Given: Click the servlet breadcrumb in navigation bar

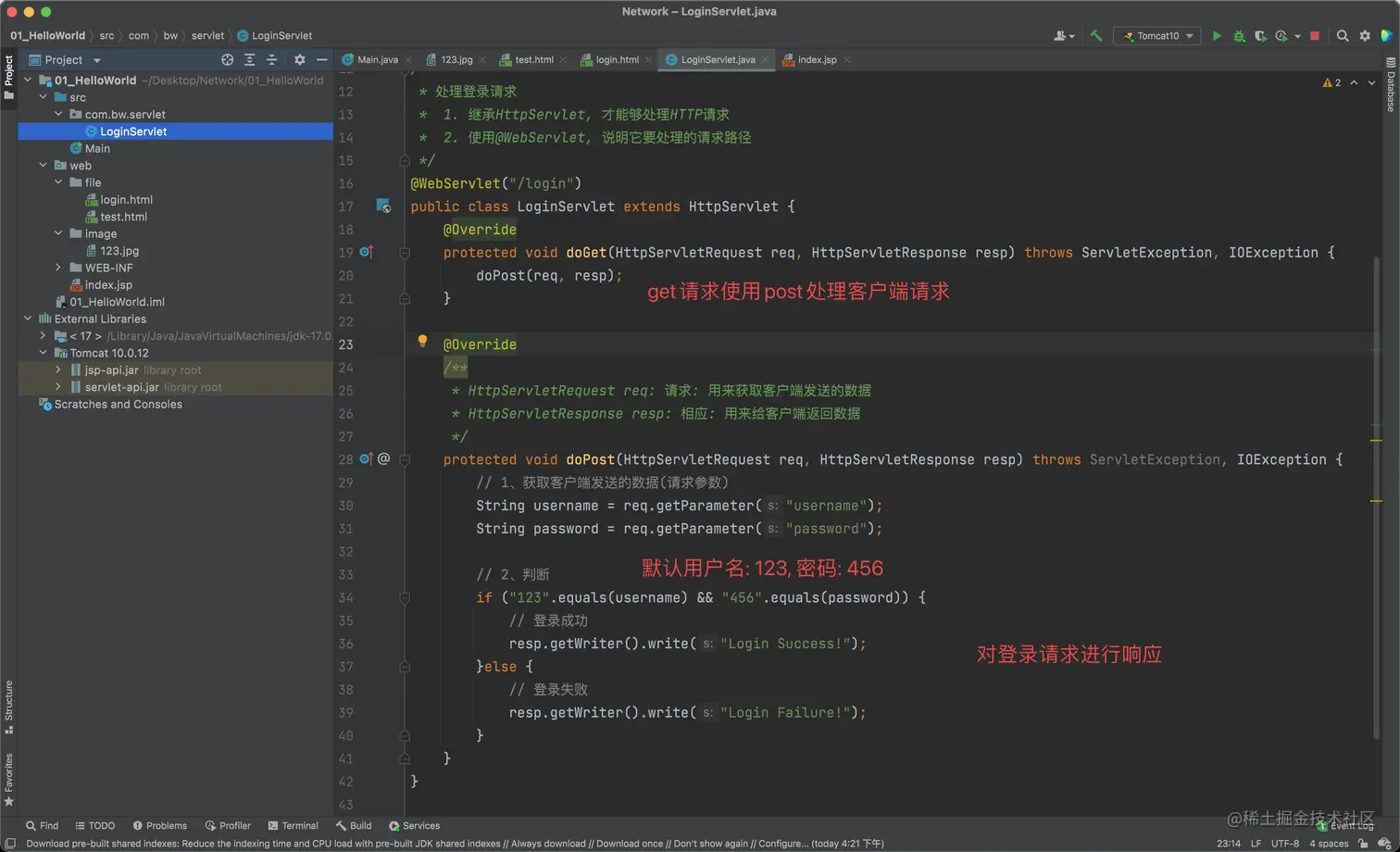Looking at the screenshot, I should click(207, 36).
